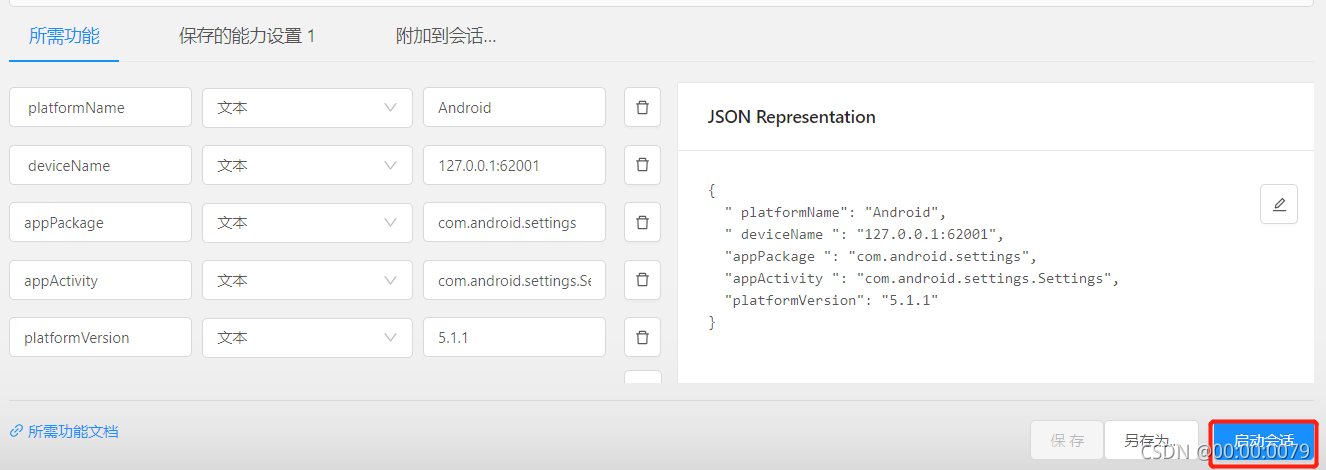The width and height of the screenshot is (1326, 470).
Task: Click the "platformName": "Android" JSON line
Action: tap(835, 212)
